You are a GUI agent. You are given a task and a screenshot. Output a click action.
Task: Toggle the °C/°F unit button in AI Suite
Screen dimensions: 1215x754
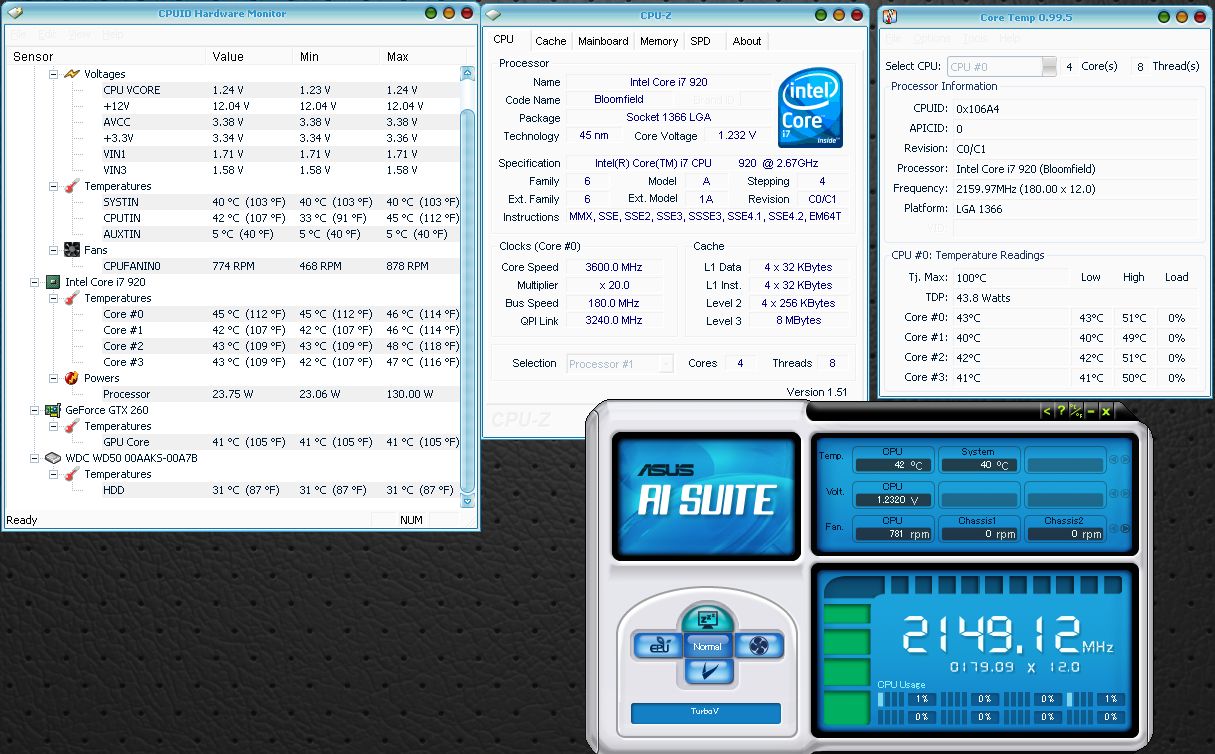1076,411
